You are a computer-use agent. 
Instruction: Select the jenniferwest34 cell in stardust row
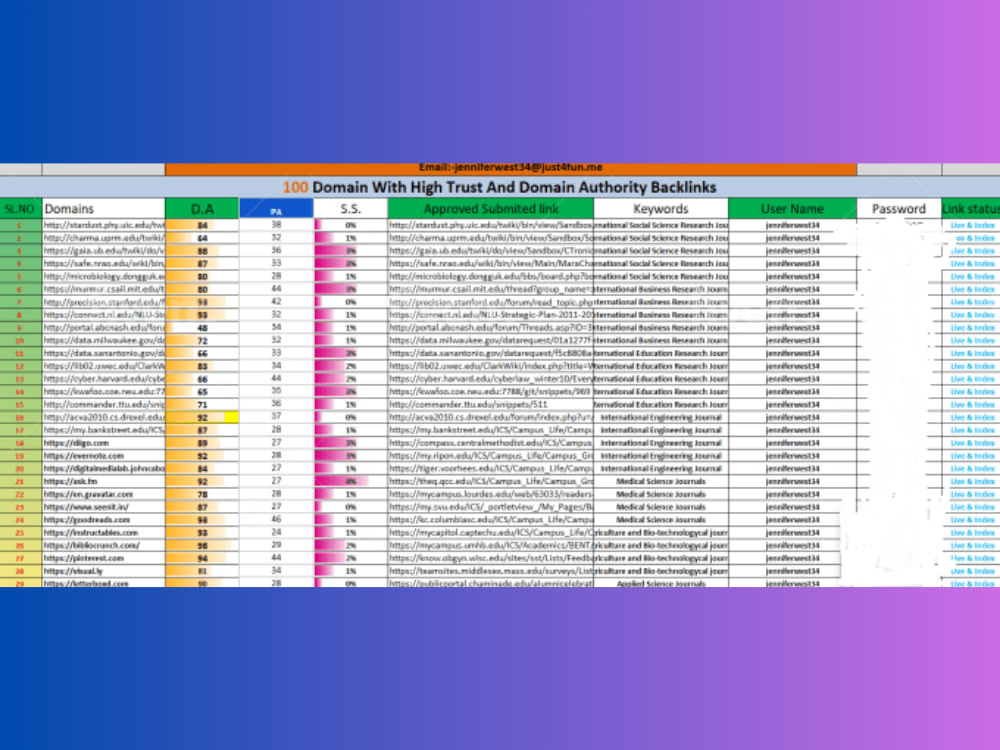792,225
